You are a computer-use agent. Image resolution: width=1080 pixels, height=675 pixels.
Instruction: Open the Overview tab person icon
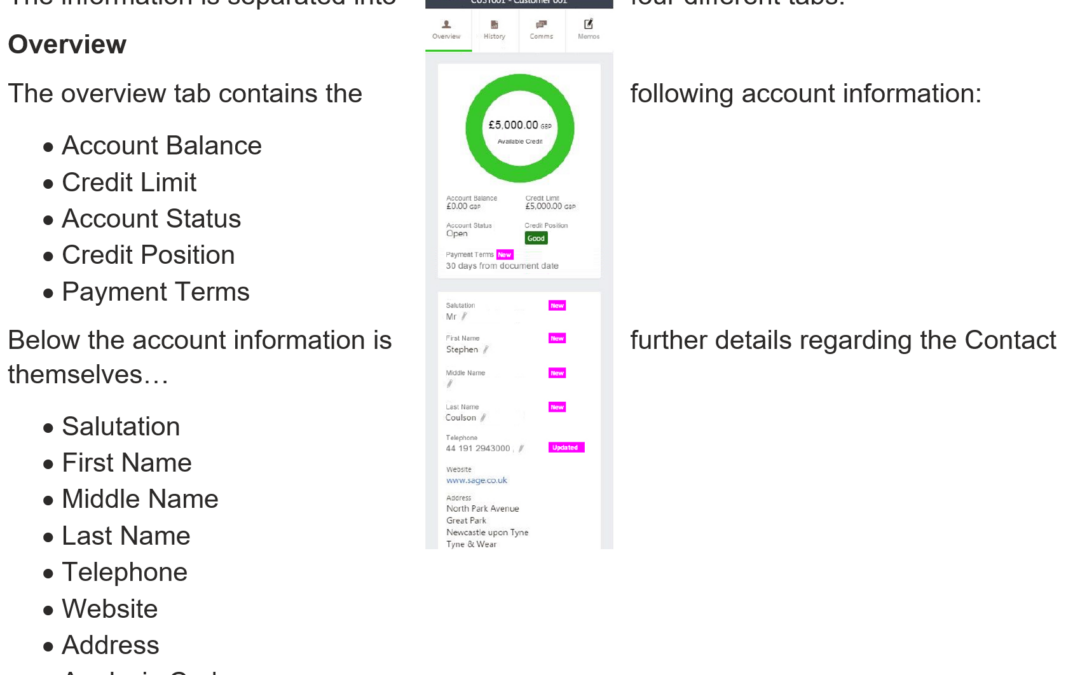(x=446, y=24)
